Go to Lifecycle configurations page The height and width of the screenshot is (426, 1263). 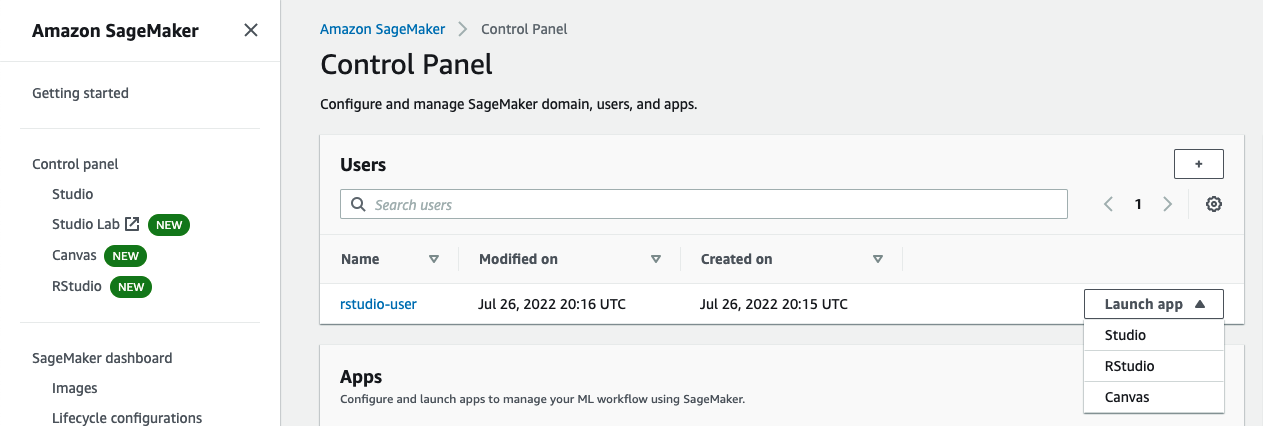coord(127,418)
